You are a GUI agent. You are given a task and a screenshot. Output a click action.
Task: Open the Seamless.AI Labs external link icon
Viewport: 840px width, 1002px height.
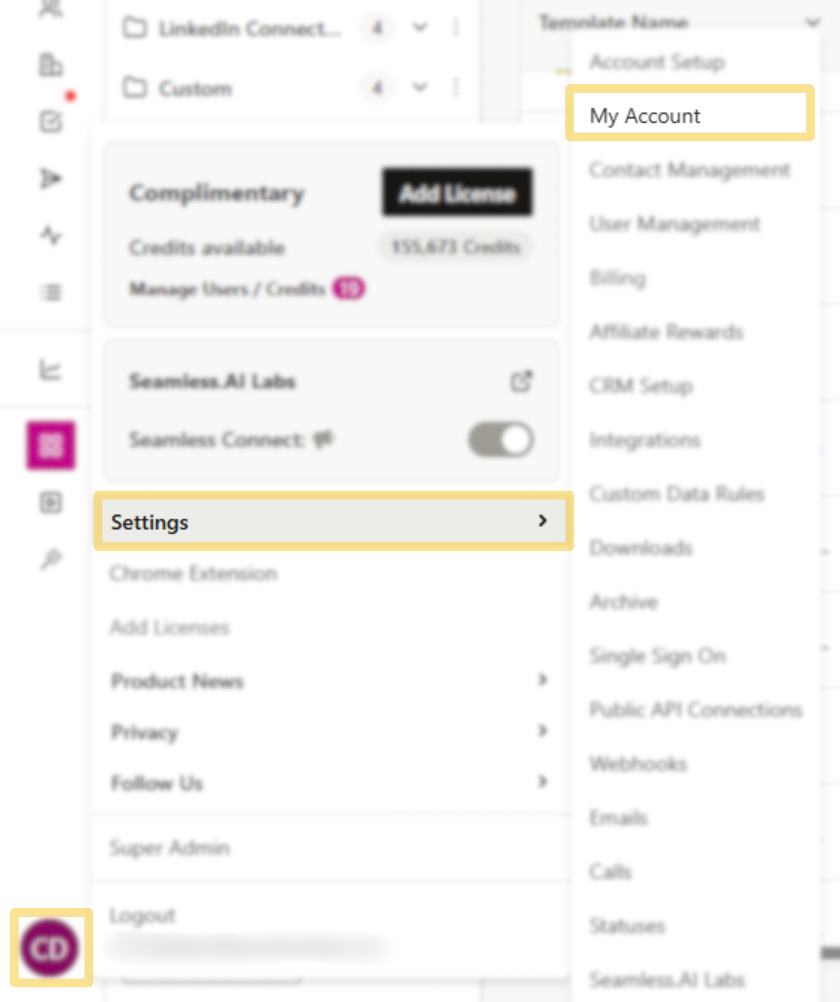[519, 380]
